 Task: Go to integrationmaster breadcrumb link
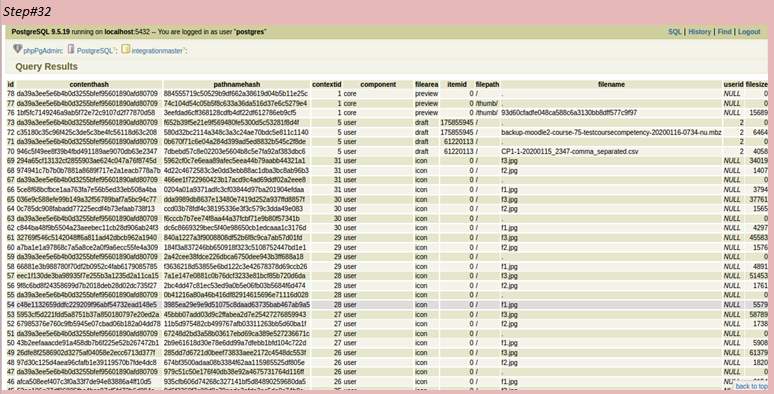tap(157, 50)
